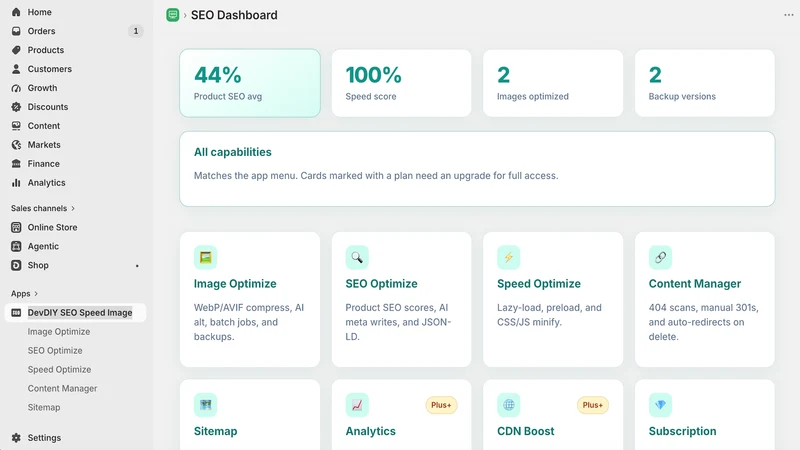Click the DevDIY SEO Speed Image app icon

(16, 313)
